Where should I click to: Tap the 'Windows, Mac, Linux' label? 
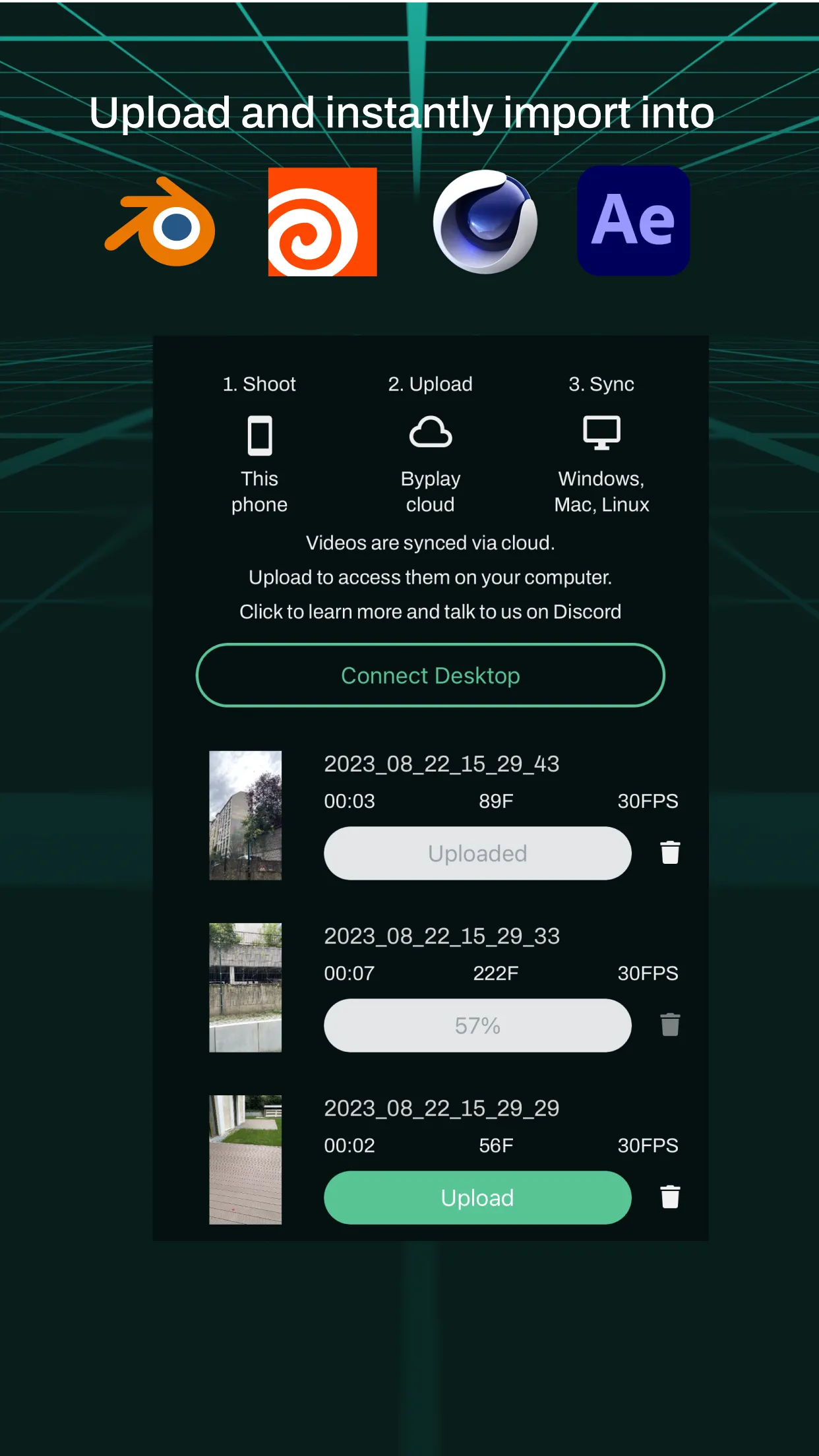pos(601,491)
